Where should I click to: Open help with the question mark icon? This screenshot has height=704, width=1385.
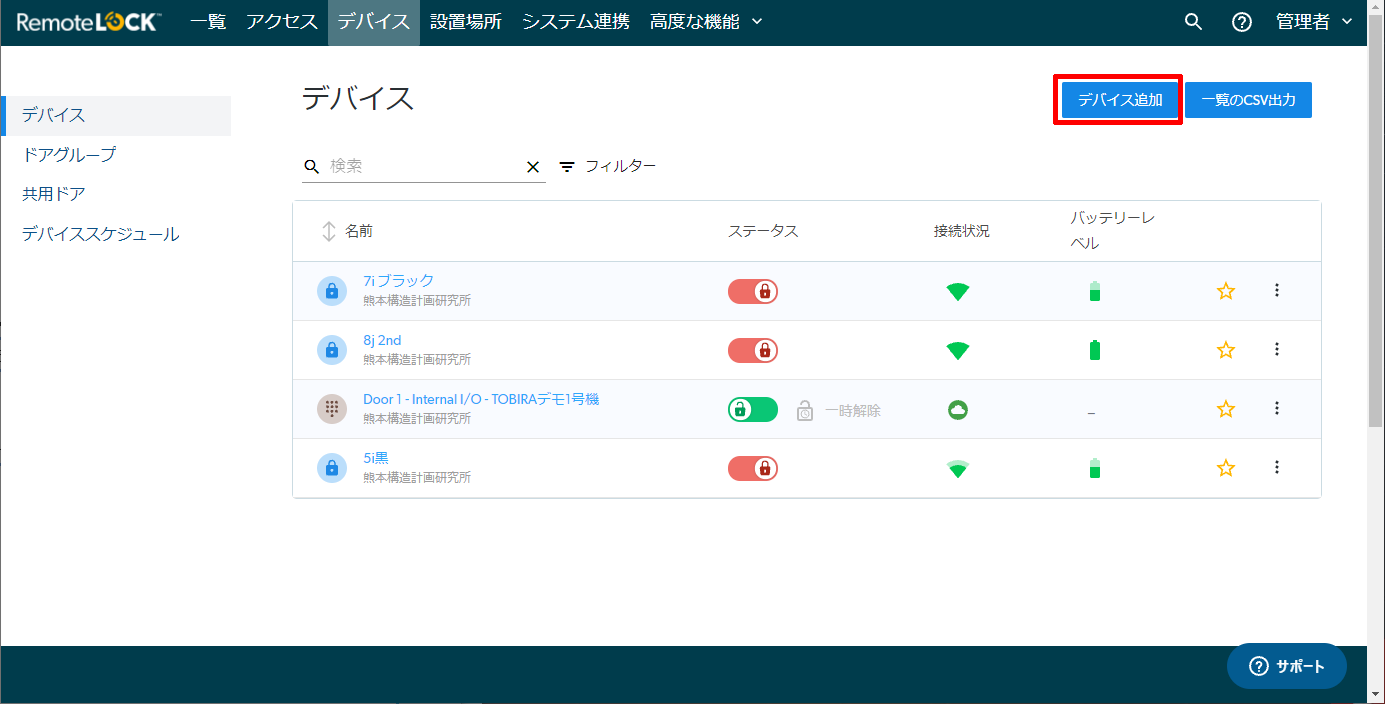1242,22
